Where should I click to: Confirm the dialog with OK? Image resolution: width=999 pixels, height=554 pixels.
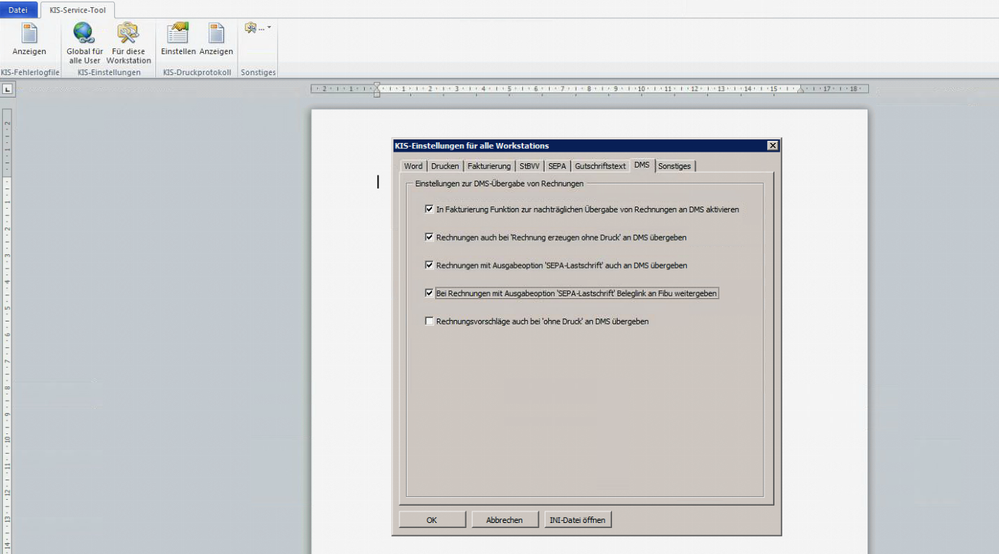[x=432, y=520]
